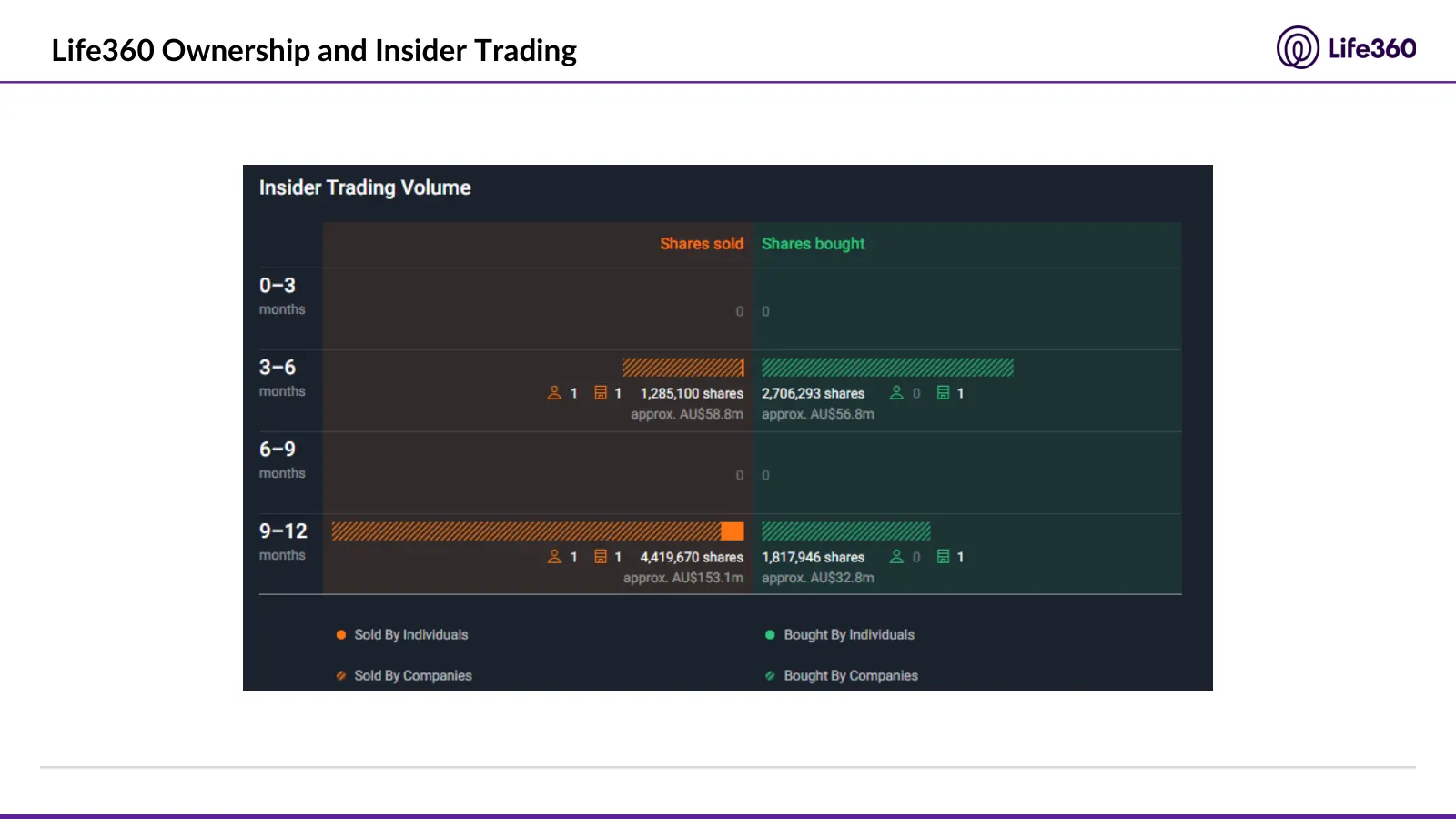The image size is (1456, 819).
Task: Click the individual icon in 9–12 months bought row
Action: tap(896, 557)
